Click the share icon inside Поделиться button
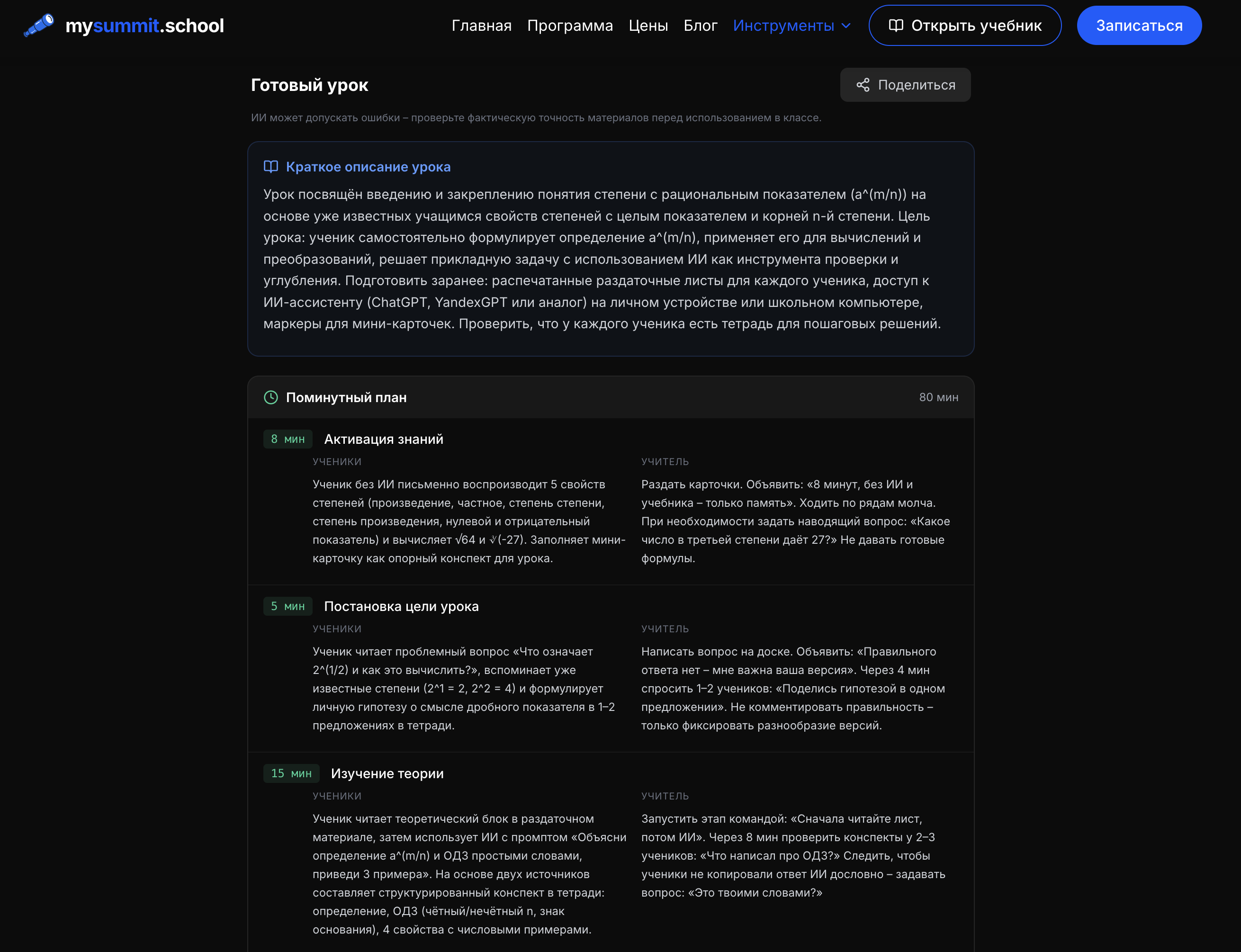 tap(863, 84)
